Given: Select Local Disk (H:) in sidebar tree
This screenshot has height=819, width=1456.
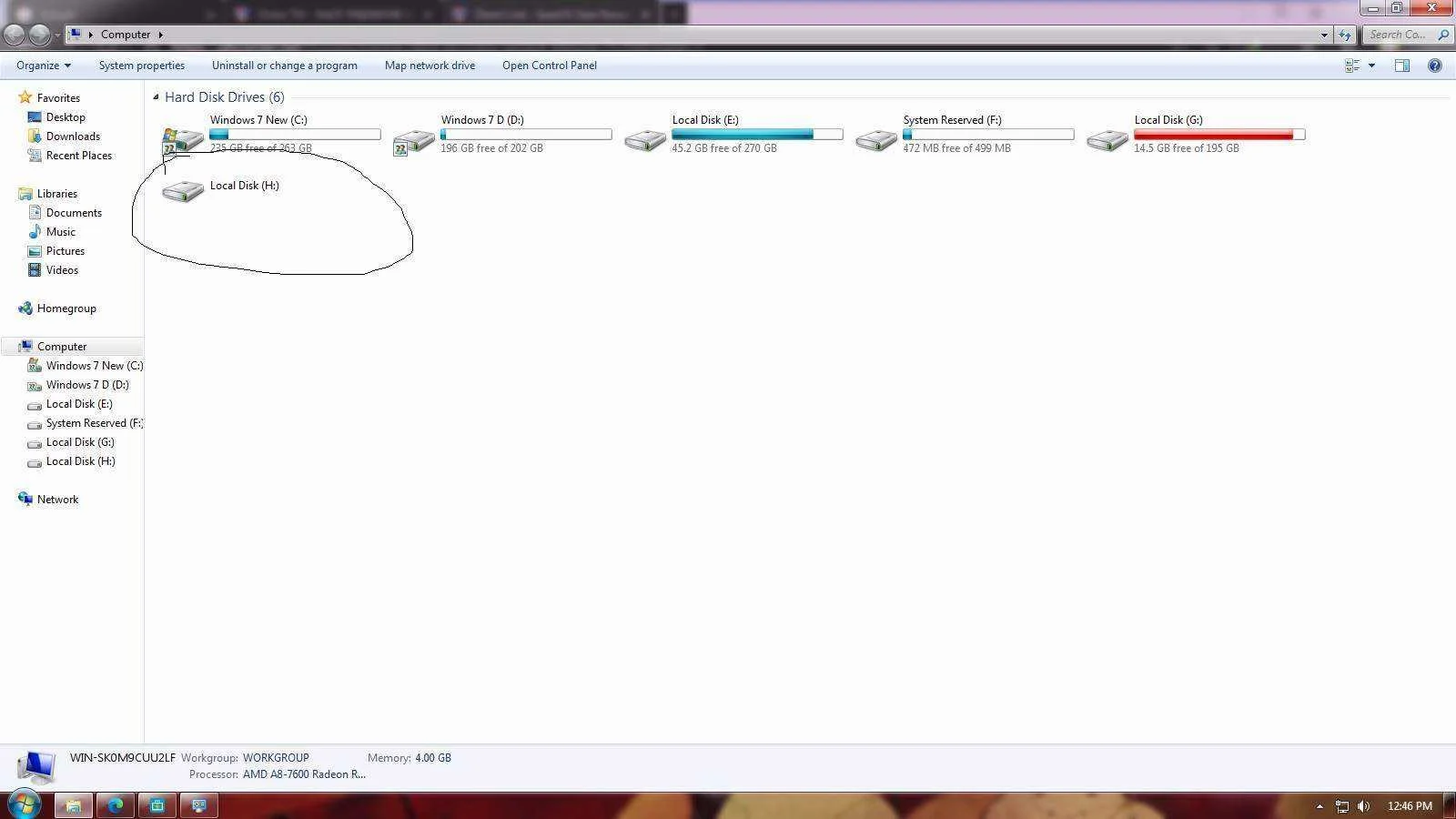Looking at the screenshot, I should click(x=80, y=461).
